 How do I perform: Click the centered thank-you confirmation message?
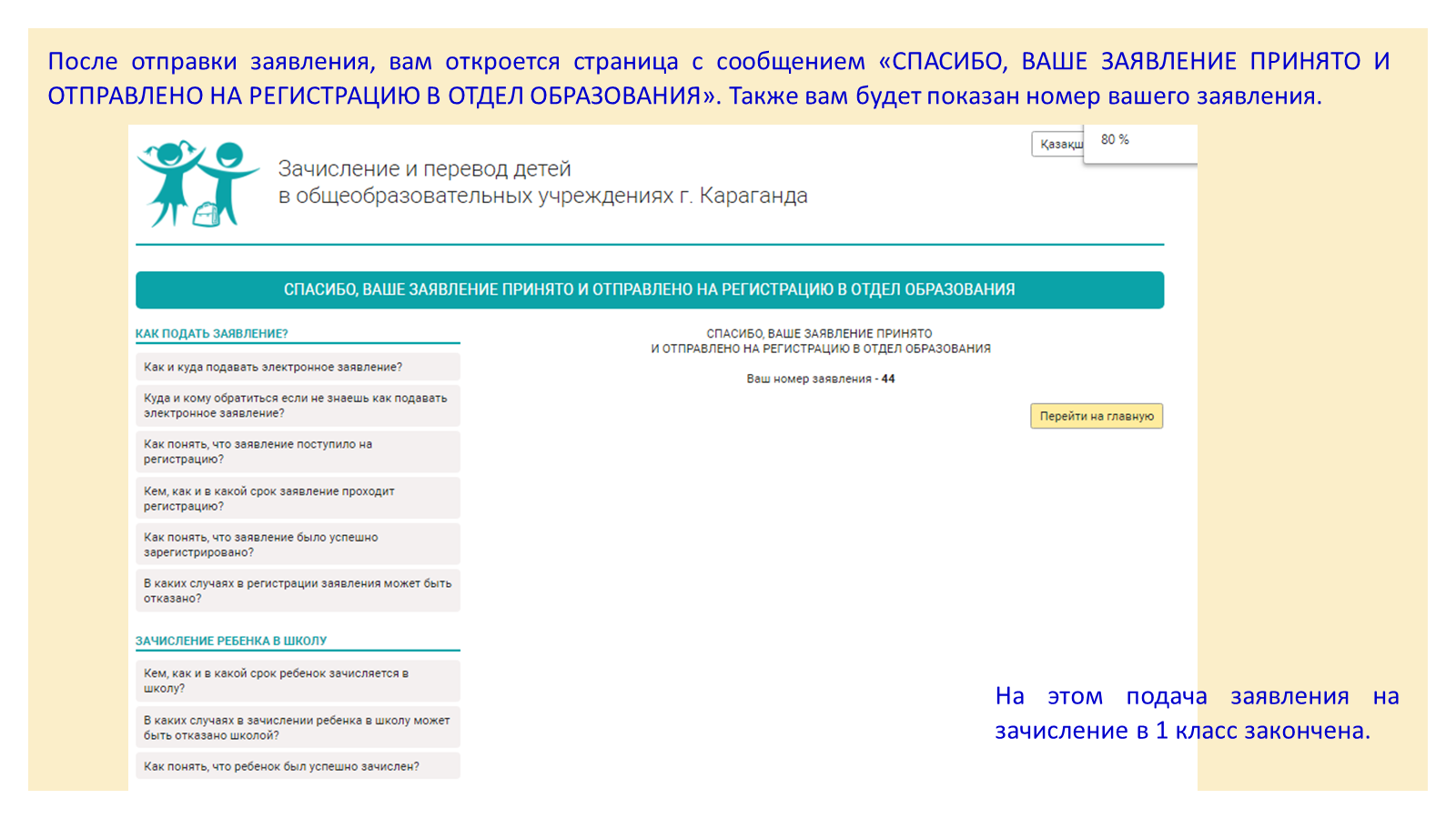pos(820,341)
